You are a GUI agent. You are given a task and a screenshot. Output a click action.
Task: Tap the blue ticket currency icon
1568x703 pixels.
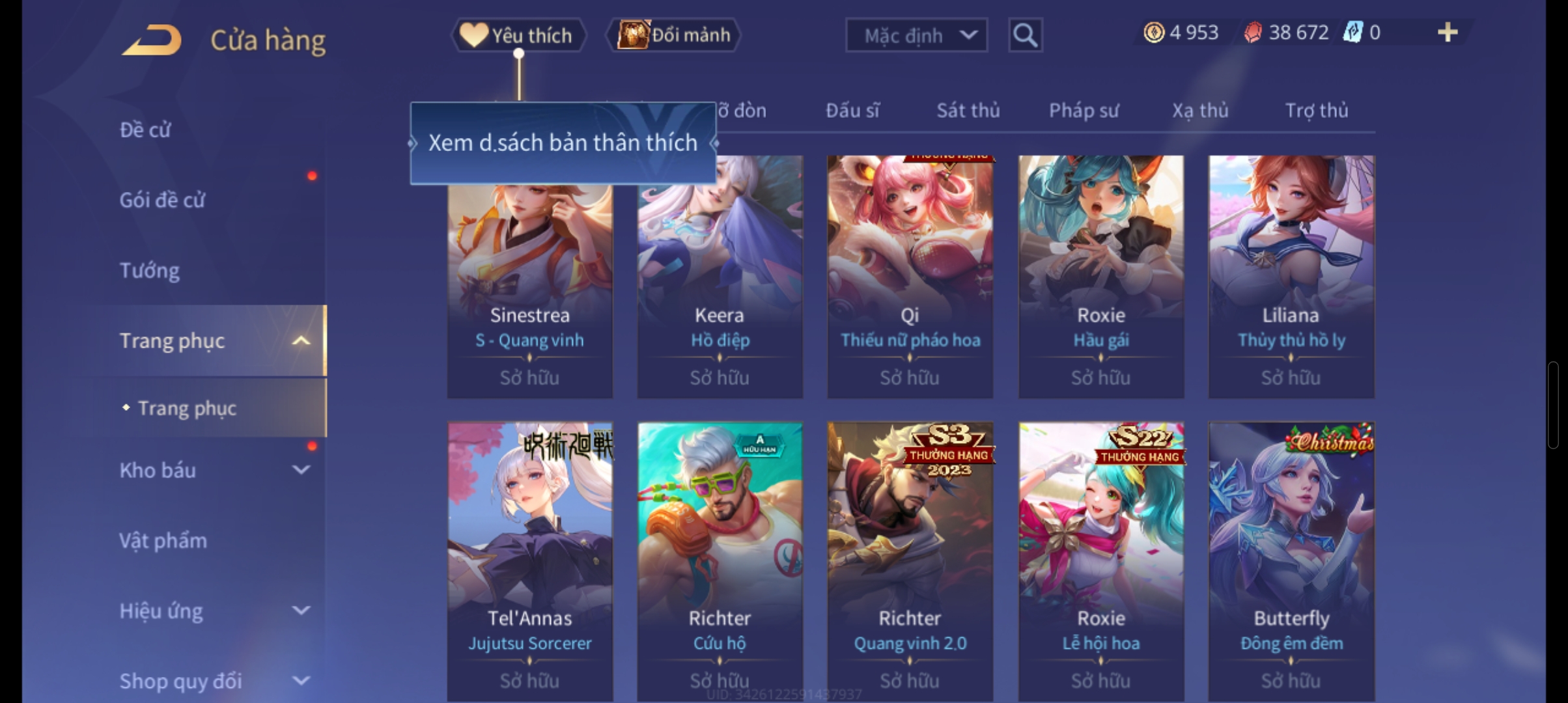(1352, 32)
